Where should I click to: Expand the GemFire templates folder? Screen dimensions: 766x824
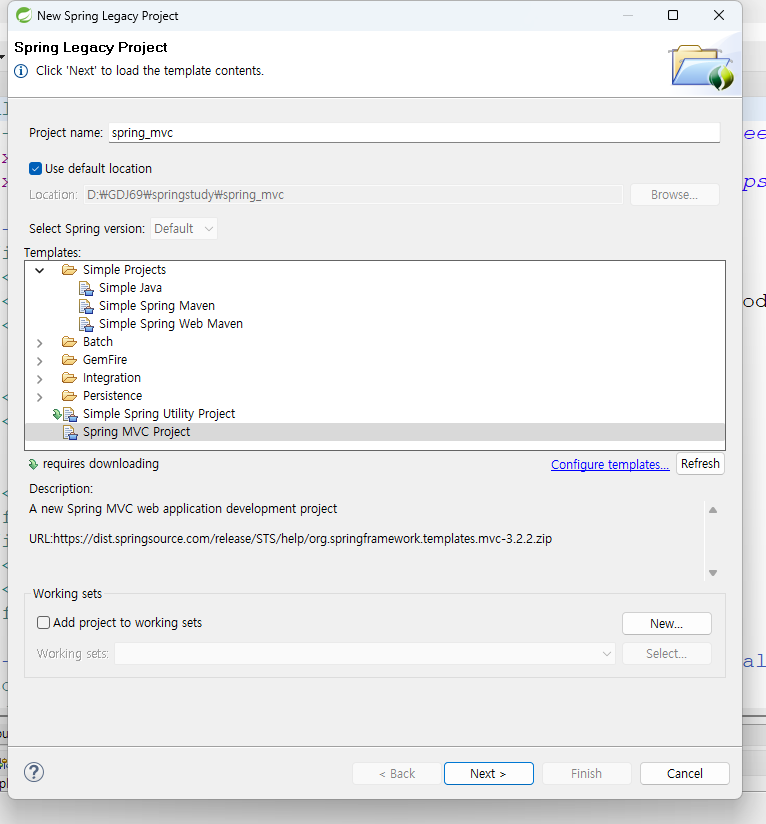39,361
